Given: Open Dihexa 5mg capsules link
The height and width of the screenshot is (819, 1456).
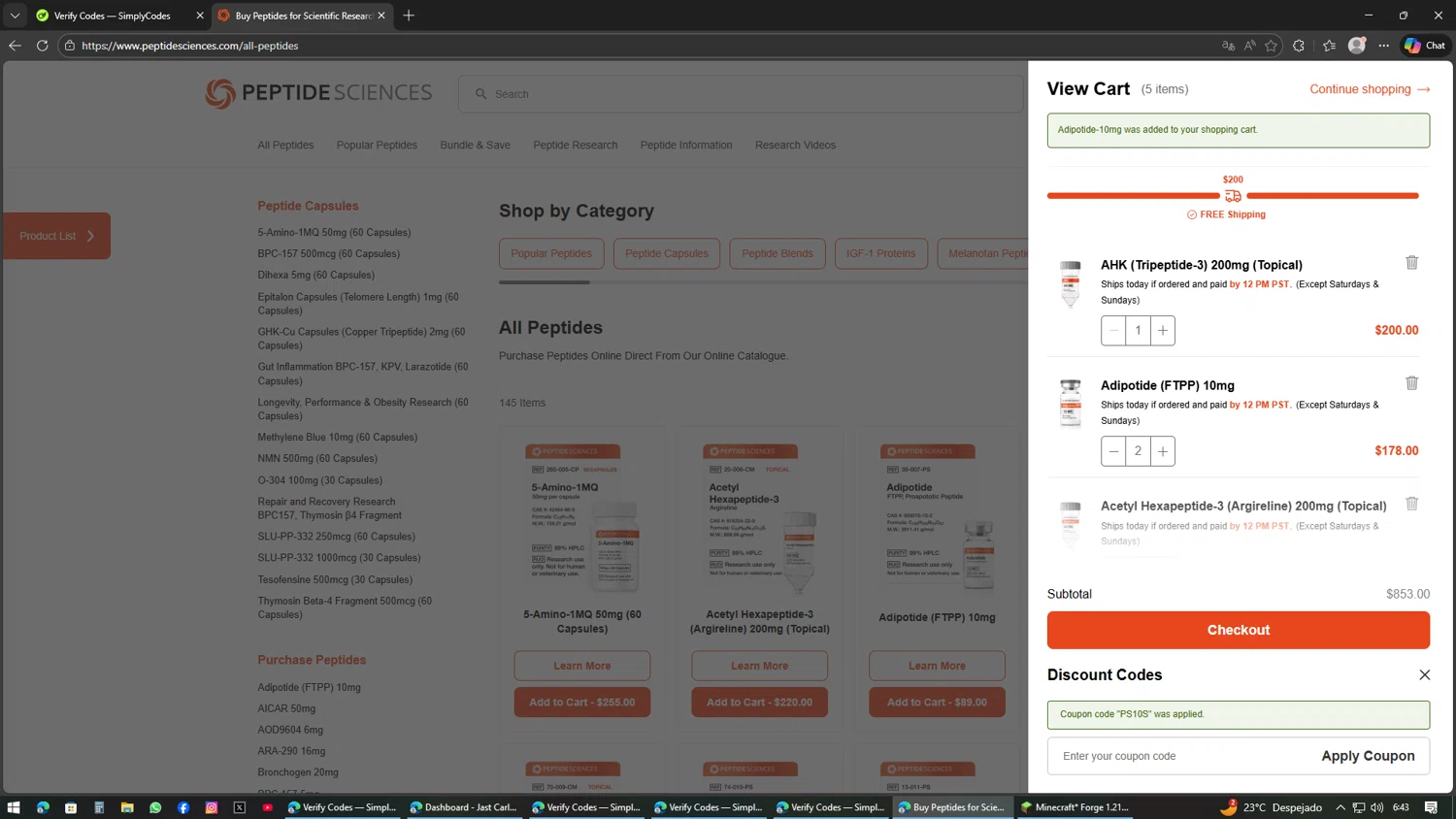Looking at the screenshot, I should click(315, 275).
